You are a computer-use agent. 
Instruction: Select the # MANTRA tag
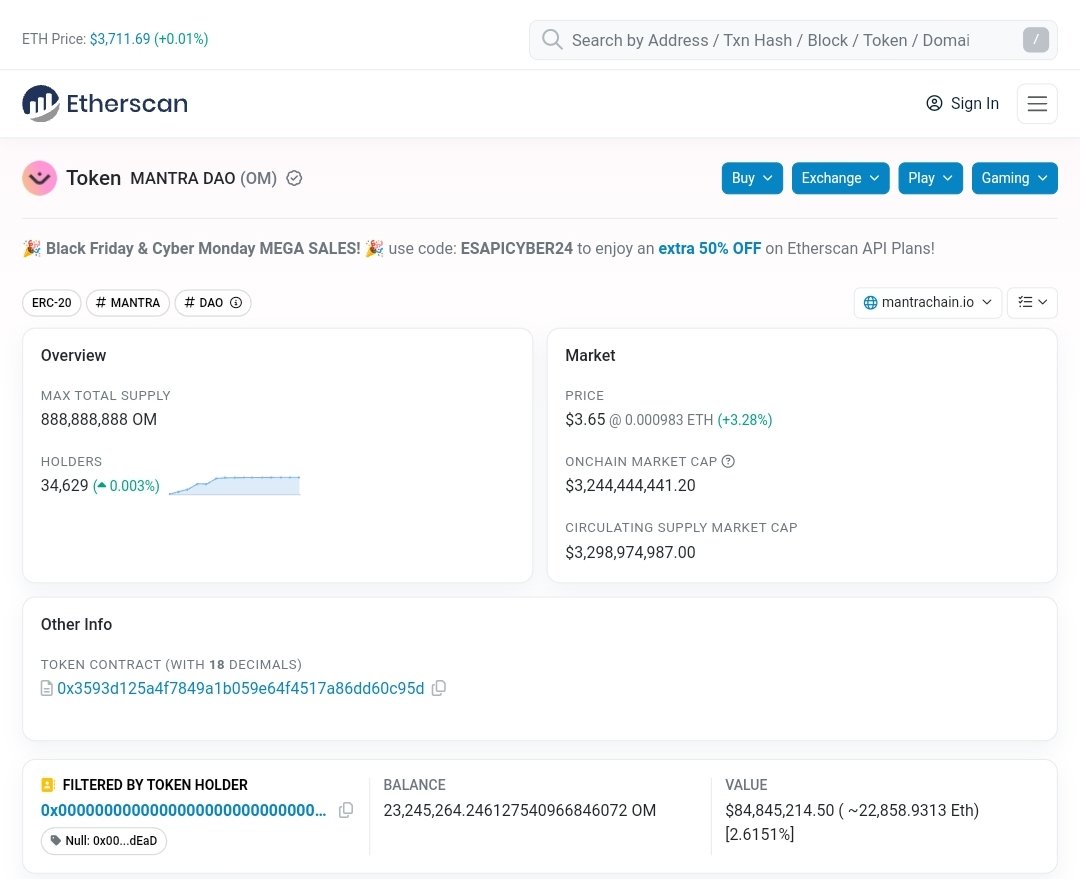[128, 302]
